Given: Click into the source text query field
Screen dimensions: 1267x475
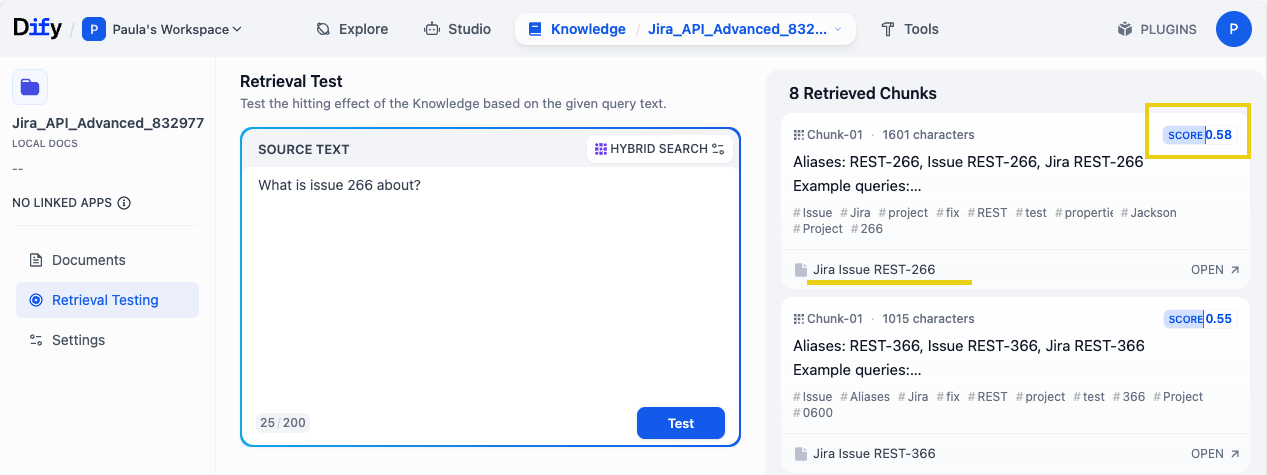Looking at the screenshot, I should [490, 285].
